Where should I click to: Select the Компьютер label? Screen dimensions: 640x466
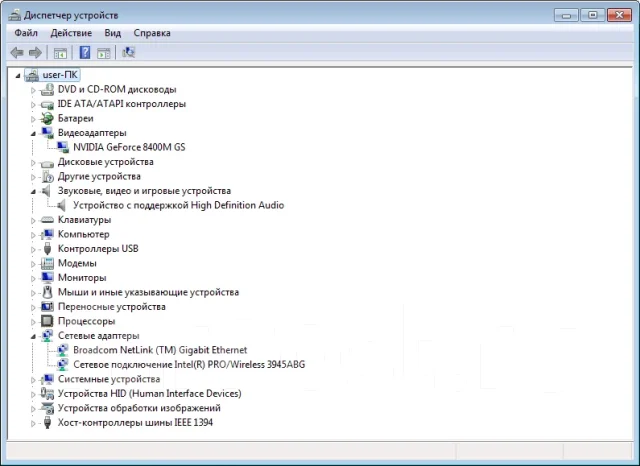84,234
